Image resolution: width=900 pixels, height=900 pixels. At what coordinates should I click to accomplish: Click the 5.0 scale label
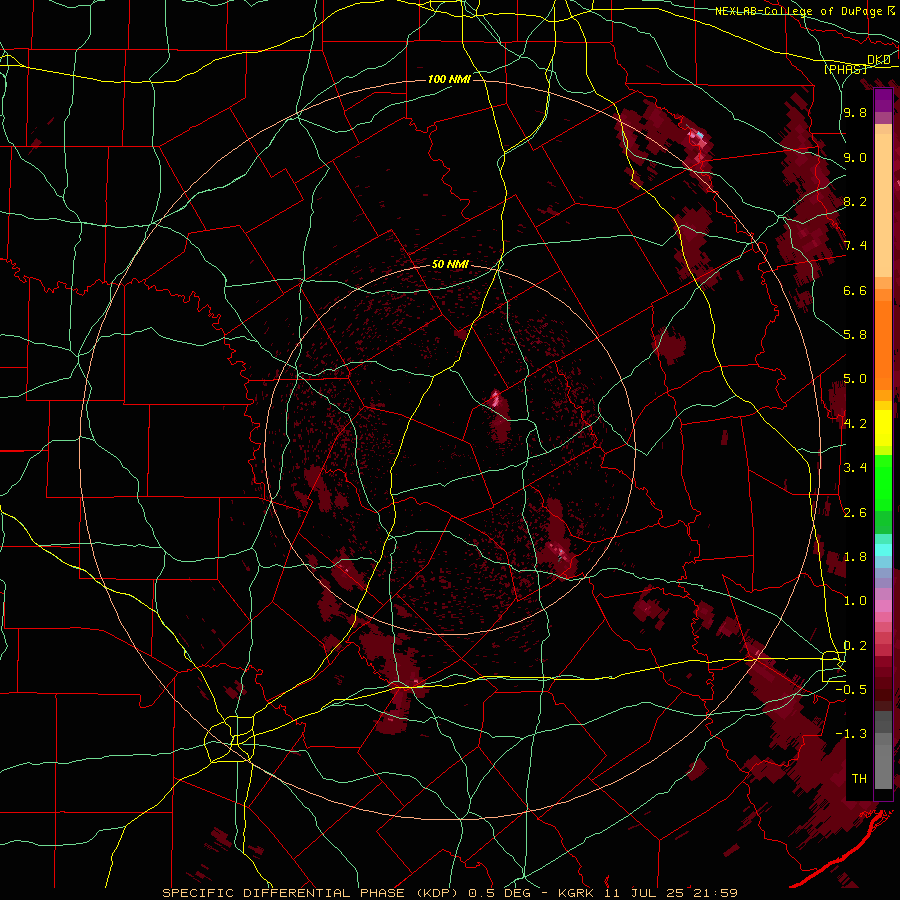pyautogui.click(x=855, y=379)
